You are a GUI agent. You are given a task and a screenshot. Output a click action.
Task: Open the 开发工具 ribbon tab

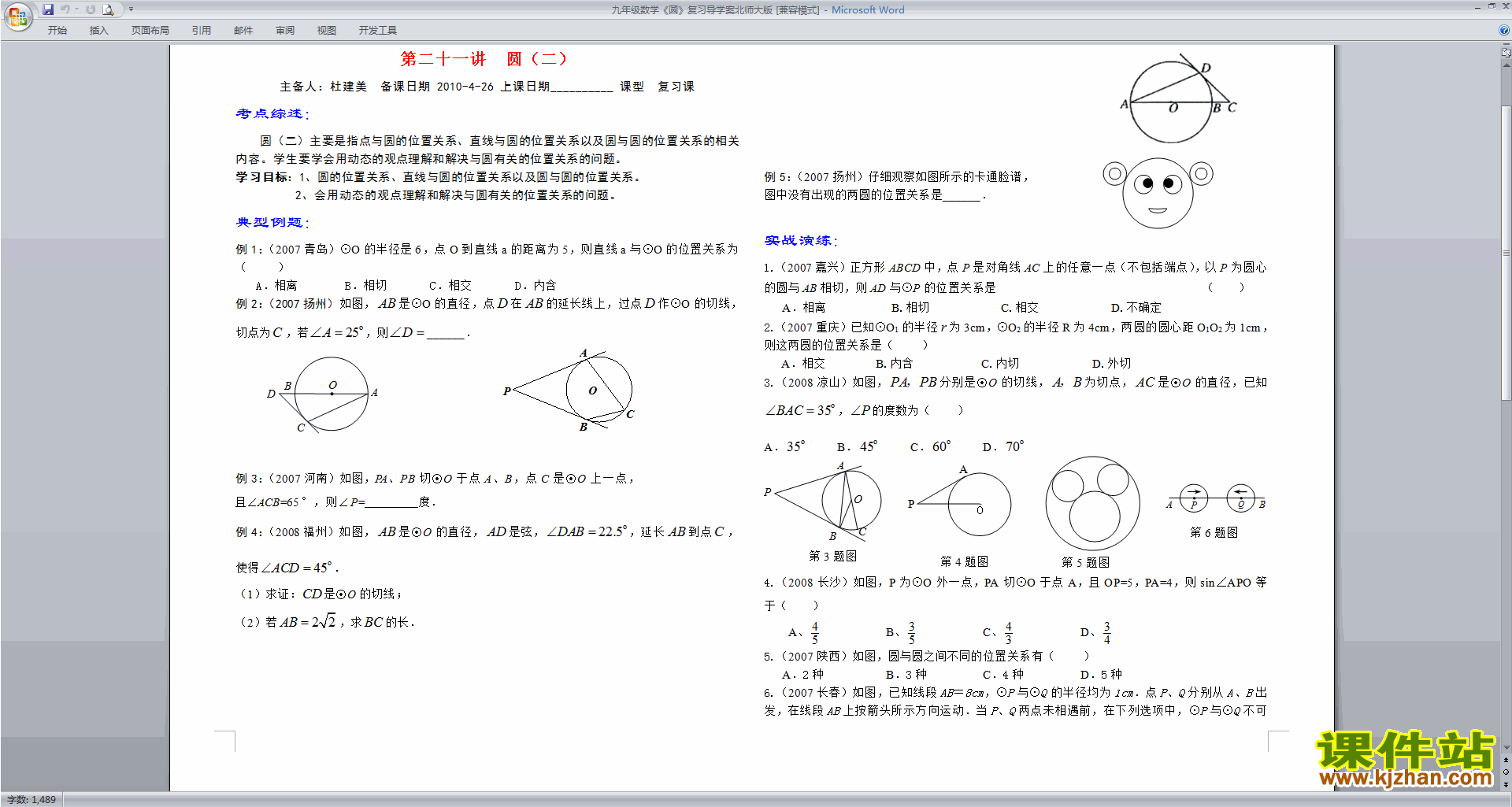(x=378, y=31)
